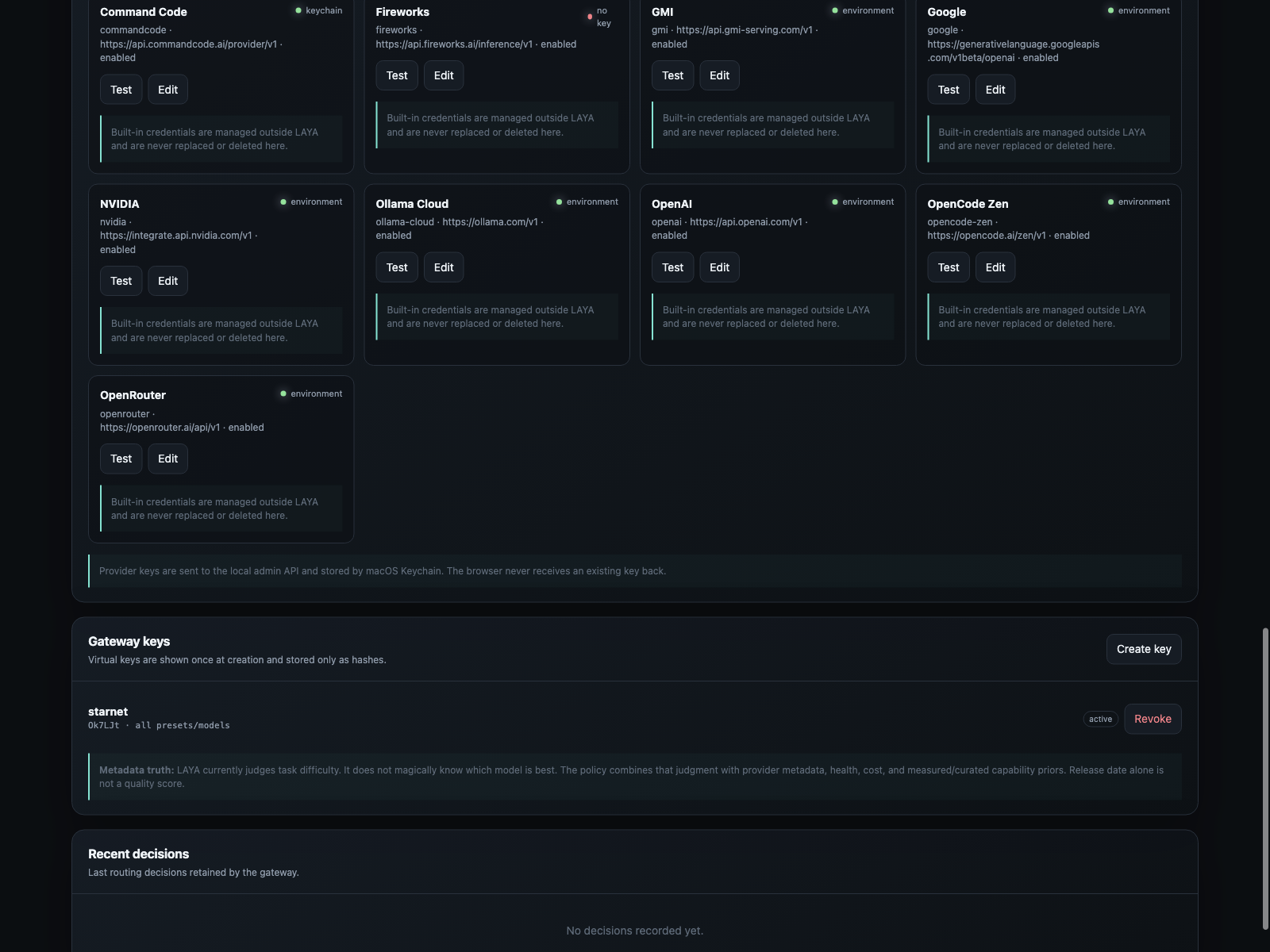Click the Metadata truth note
1270x952 pixels.
[635, 777]
